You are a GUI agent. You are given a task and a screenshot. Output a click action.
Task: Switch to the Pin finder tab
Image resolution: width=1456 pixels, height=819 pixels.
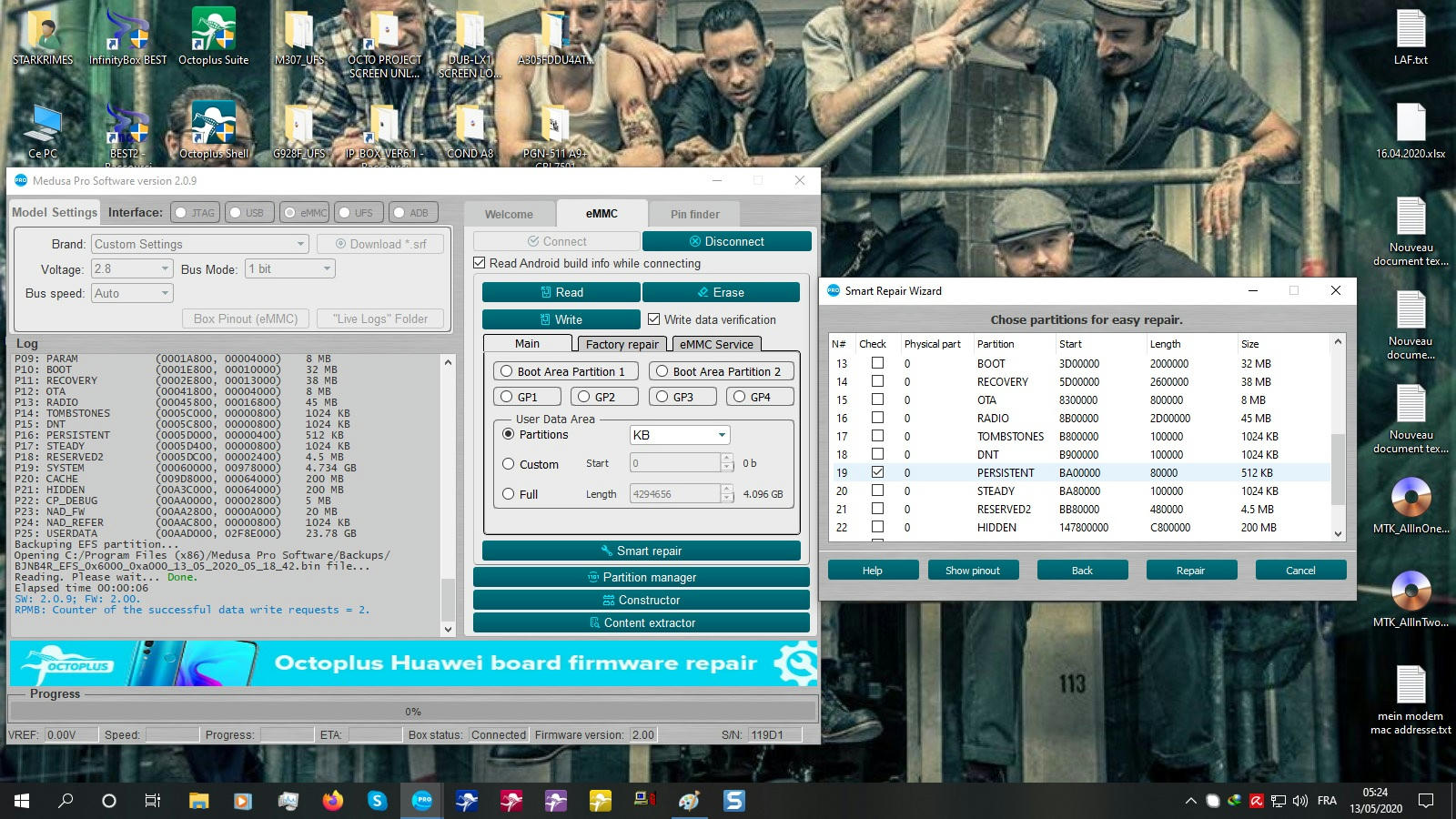click(x=693, y=214)
